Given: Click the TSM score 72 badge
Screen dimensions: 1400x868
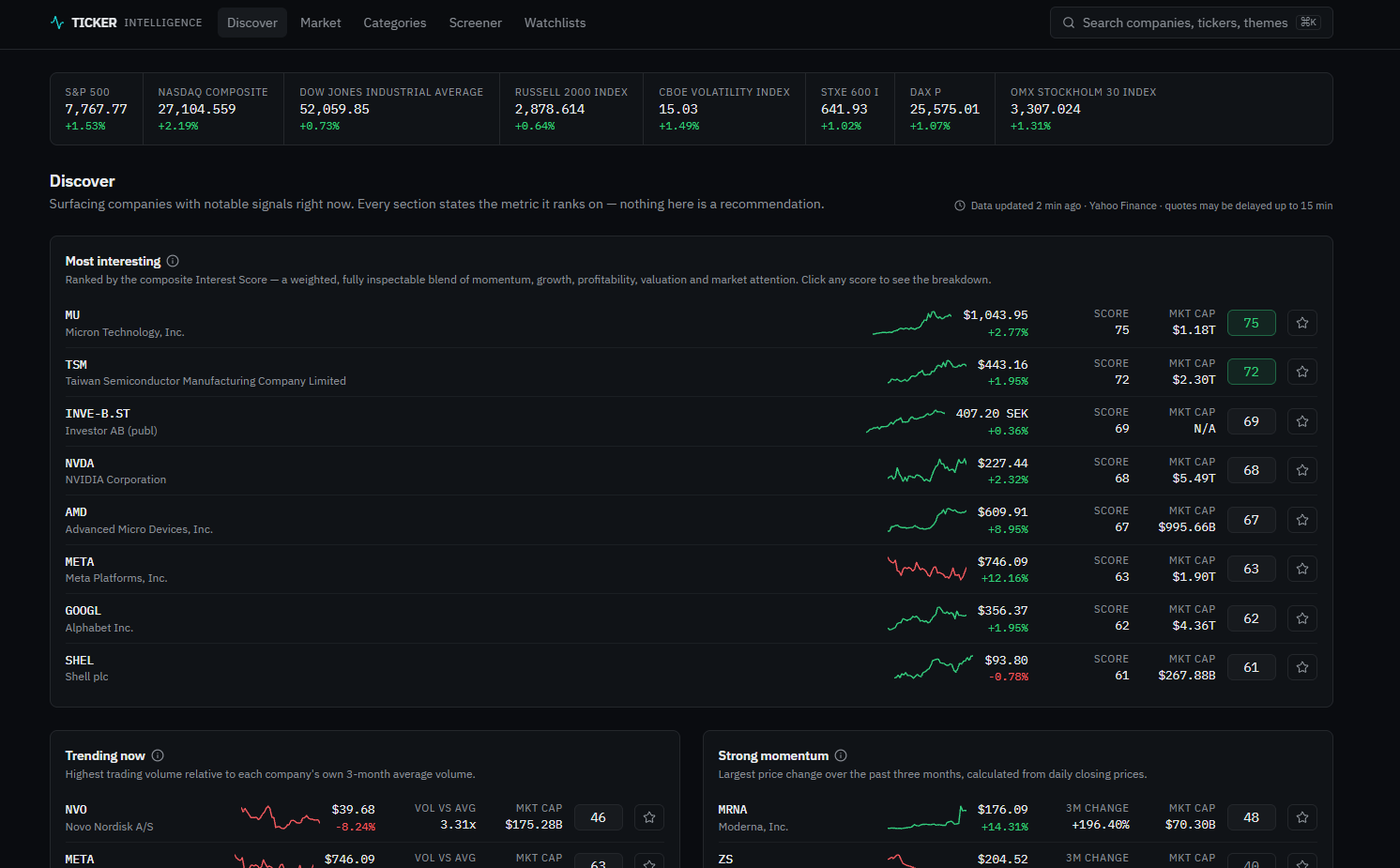Looking at the screenshot, I should pos(1251,372).
